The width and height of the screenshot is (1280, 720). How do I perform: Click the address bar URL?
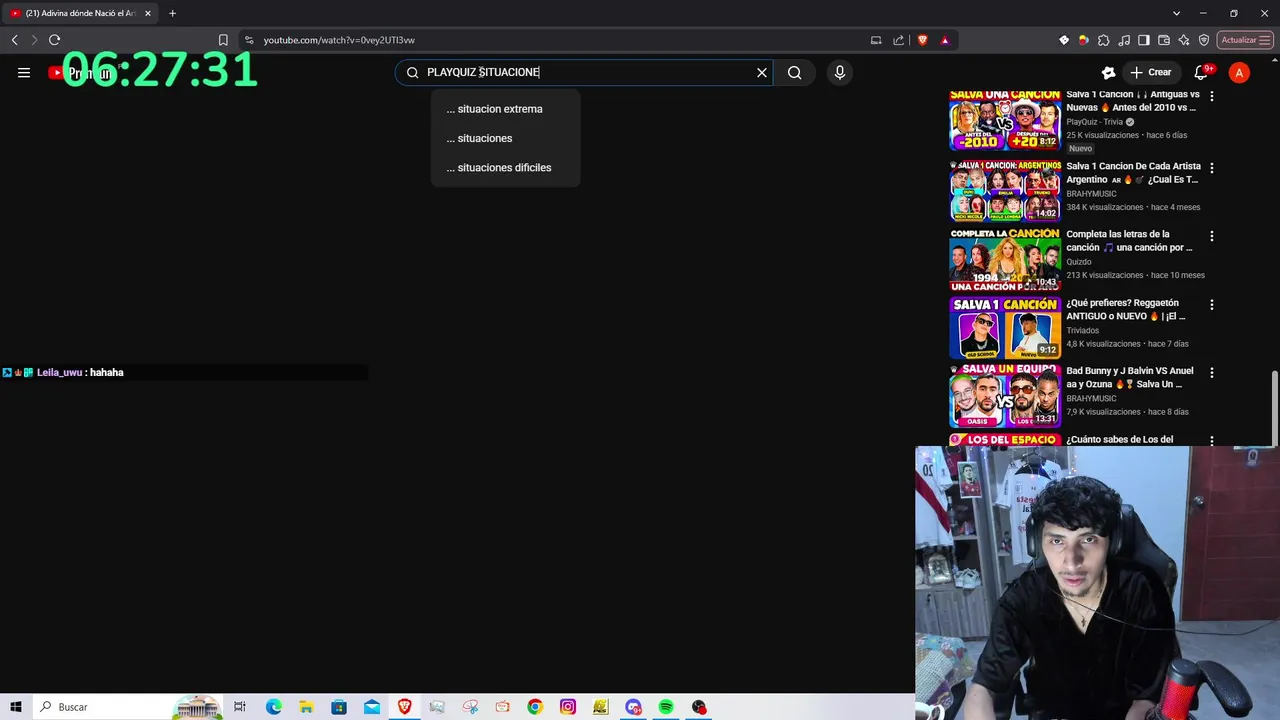[x=339, y=40]
